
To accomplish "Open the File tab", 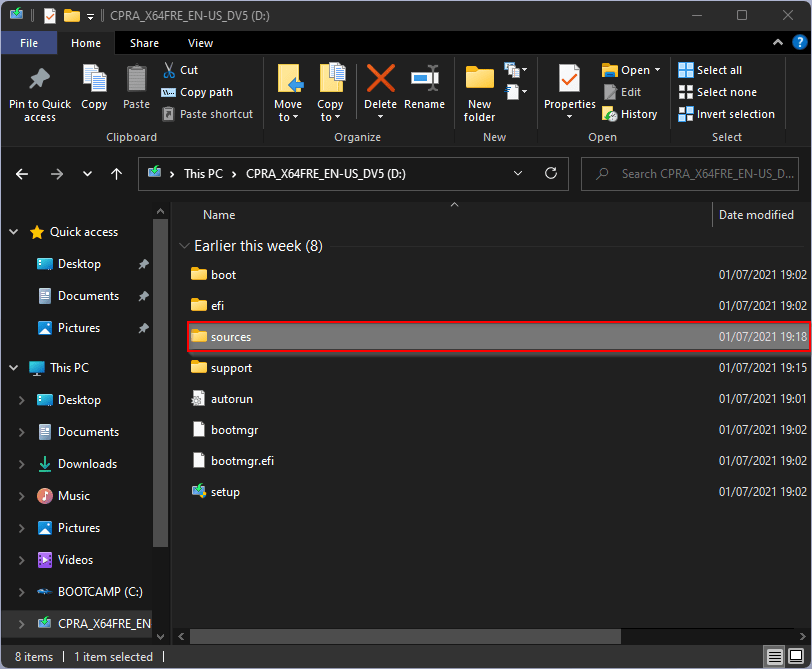I will point(29,43).
